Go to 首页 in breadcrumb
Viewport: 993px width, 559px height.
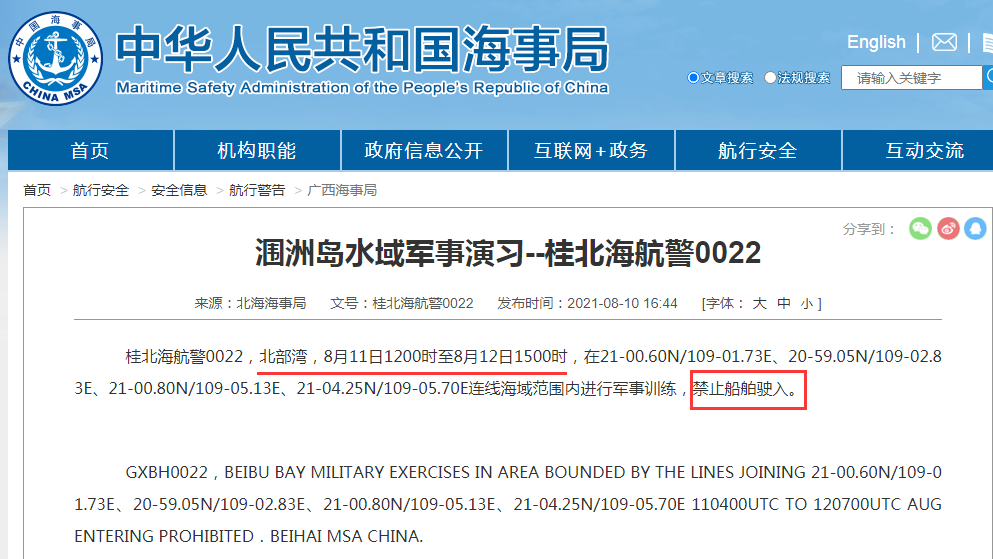pos(37,190)
